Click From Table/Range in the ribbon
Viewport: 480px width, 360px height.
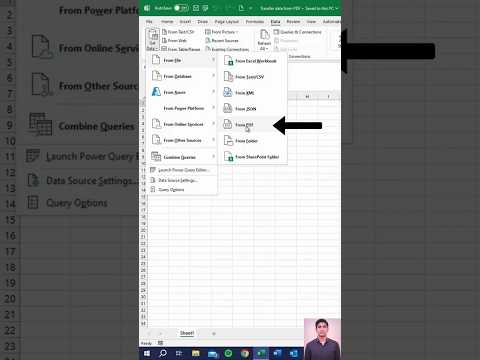181,49
